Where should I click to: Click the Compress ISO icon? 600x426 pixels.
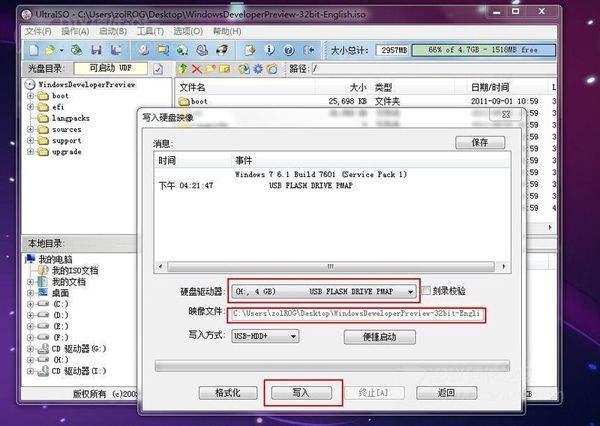[163, 50]
